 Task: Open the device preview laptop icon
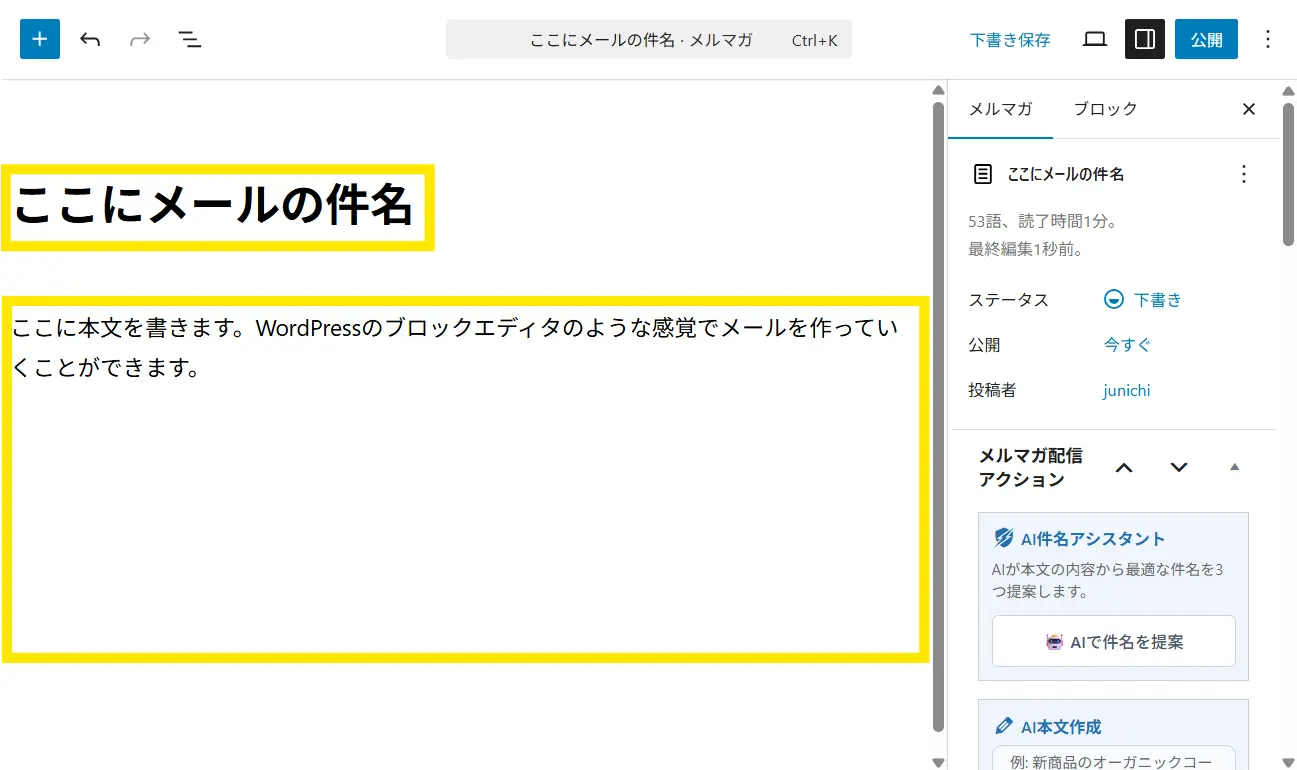(x=1095, y=39)
